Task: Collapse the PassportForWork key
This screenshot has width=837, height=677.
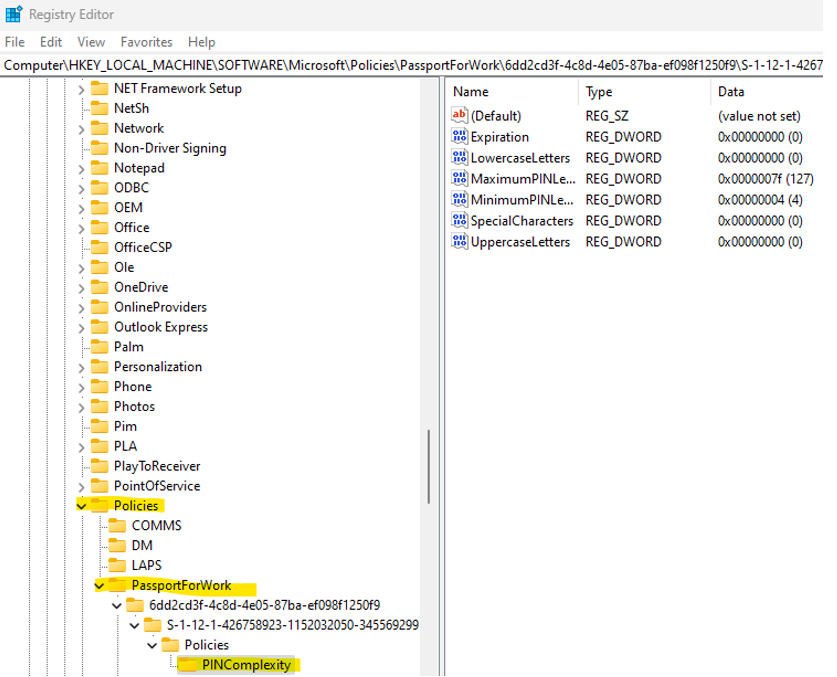Action: 99,586
